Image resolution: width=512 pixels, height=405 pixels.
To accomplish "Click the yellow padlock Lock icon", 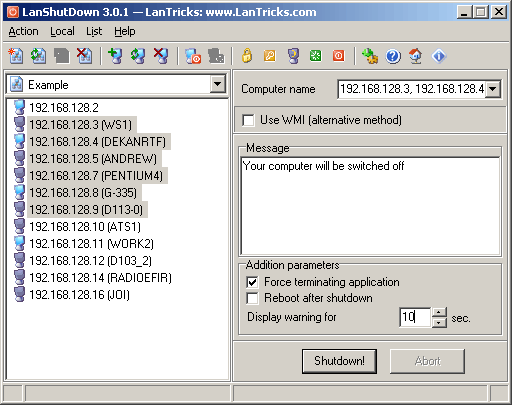I will tap(247, 56).
